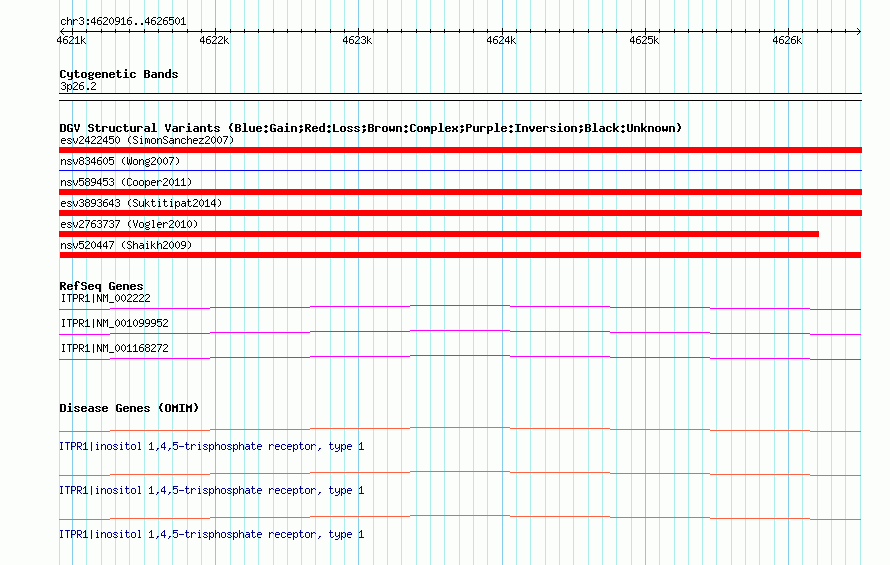Select the RefSeq Genes track title
Viewport: 890px width, 565px height.
pyautogui.click(x=102, y=286)
